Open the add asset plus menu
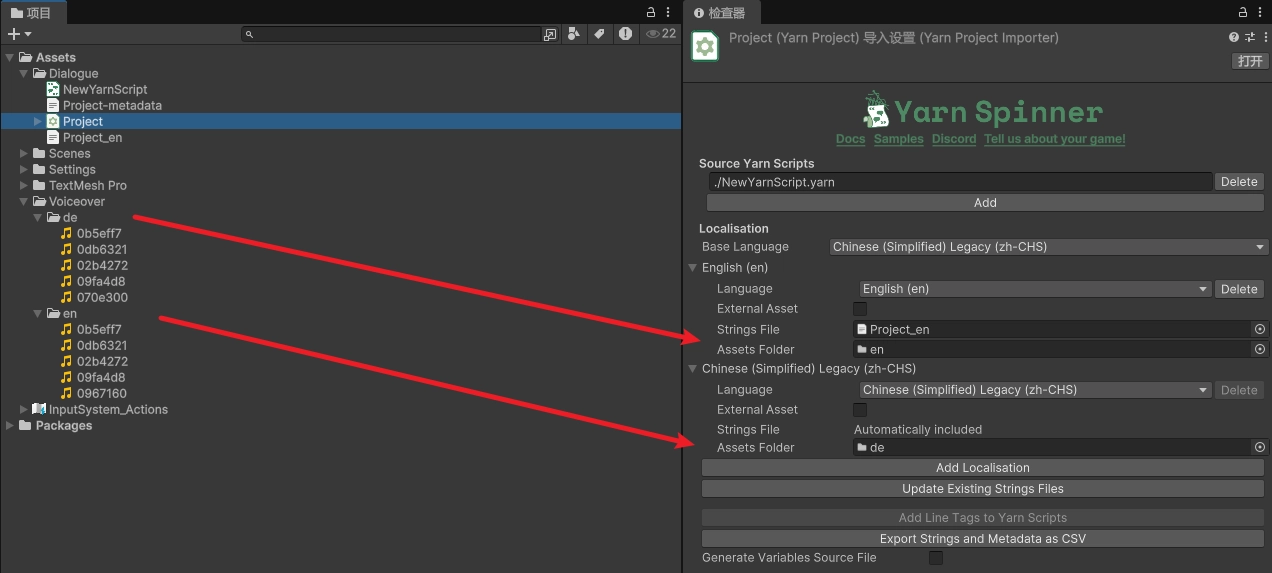 pos(19,34)
